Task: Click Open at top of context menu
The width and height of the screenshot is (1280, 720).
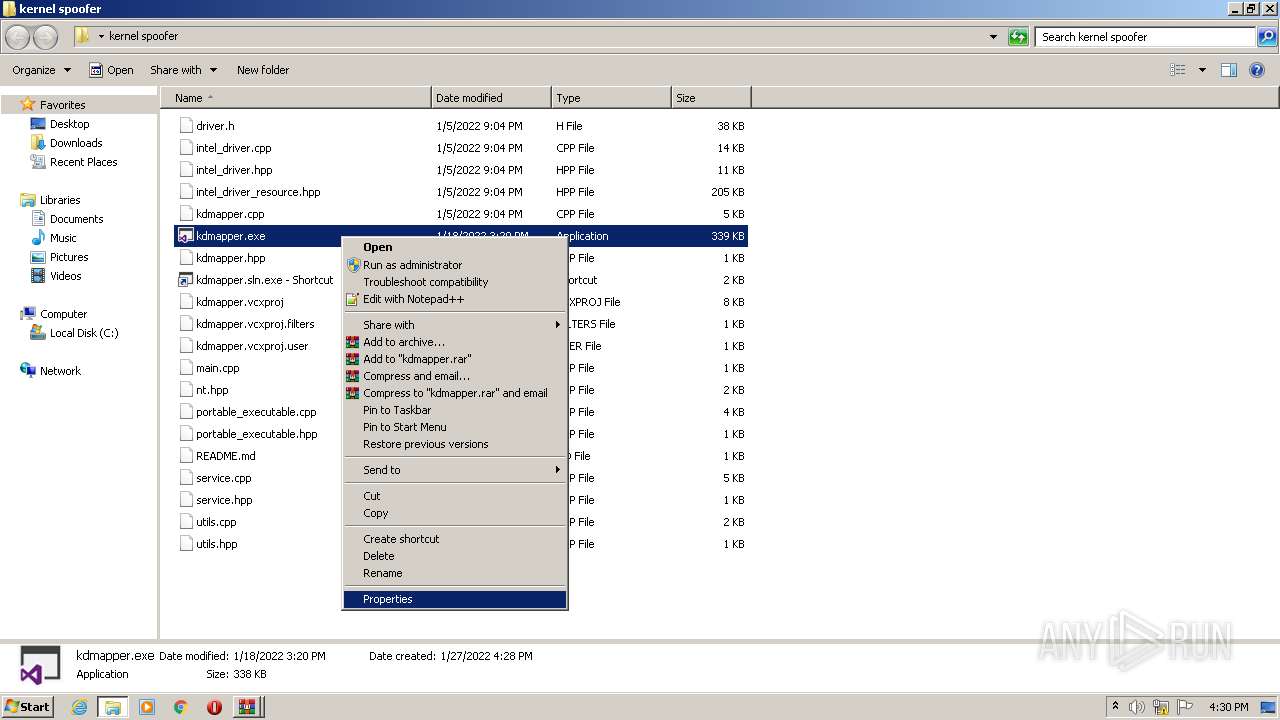Action: pyautogui.click(x=455, y=247)
